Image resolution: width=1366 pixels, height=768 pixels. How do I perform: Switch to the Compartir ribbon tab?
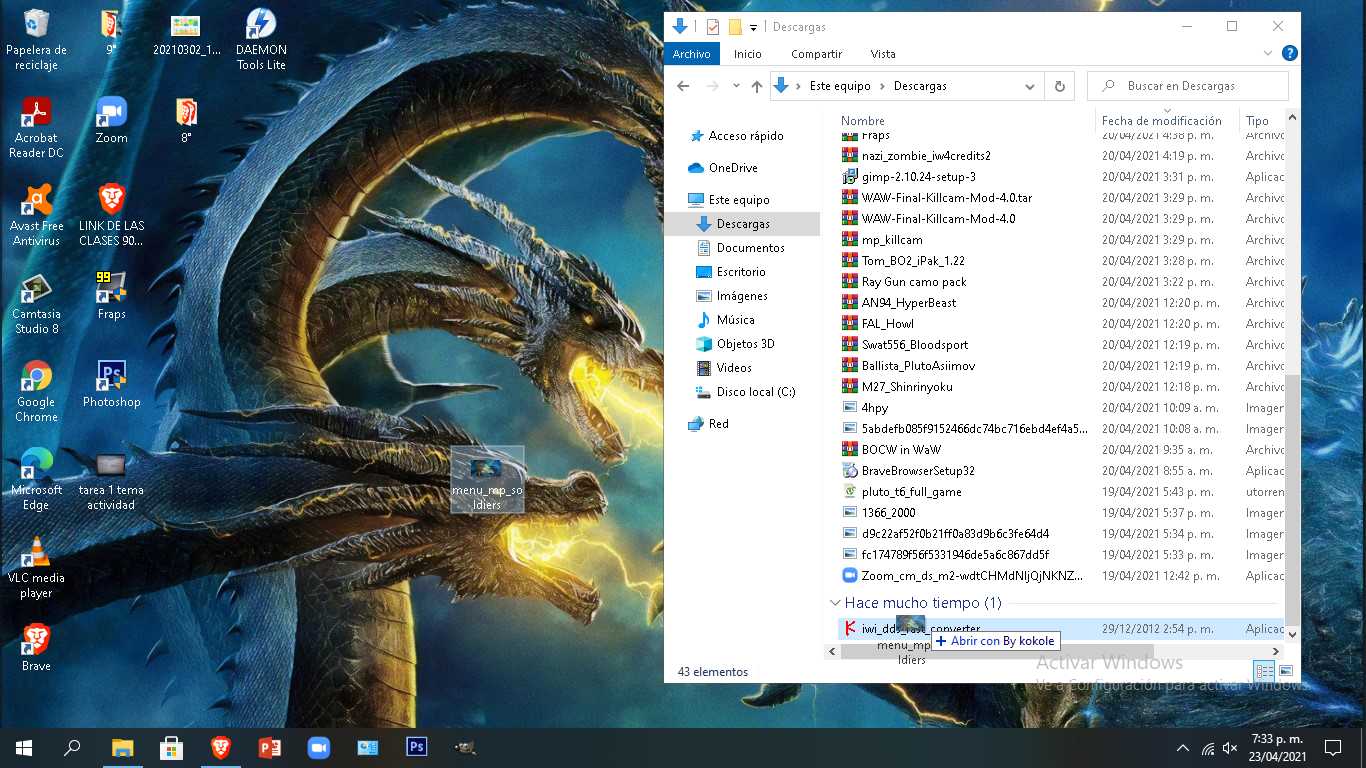[816, 54]
